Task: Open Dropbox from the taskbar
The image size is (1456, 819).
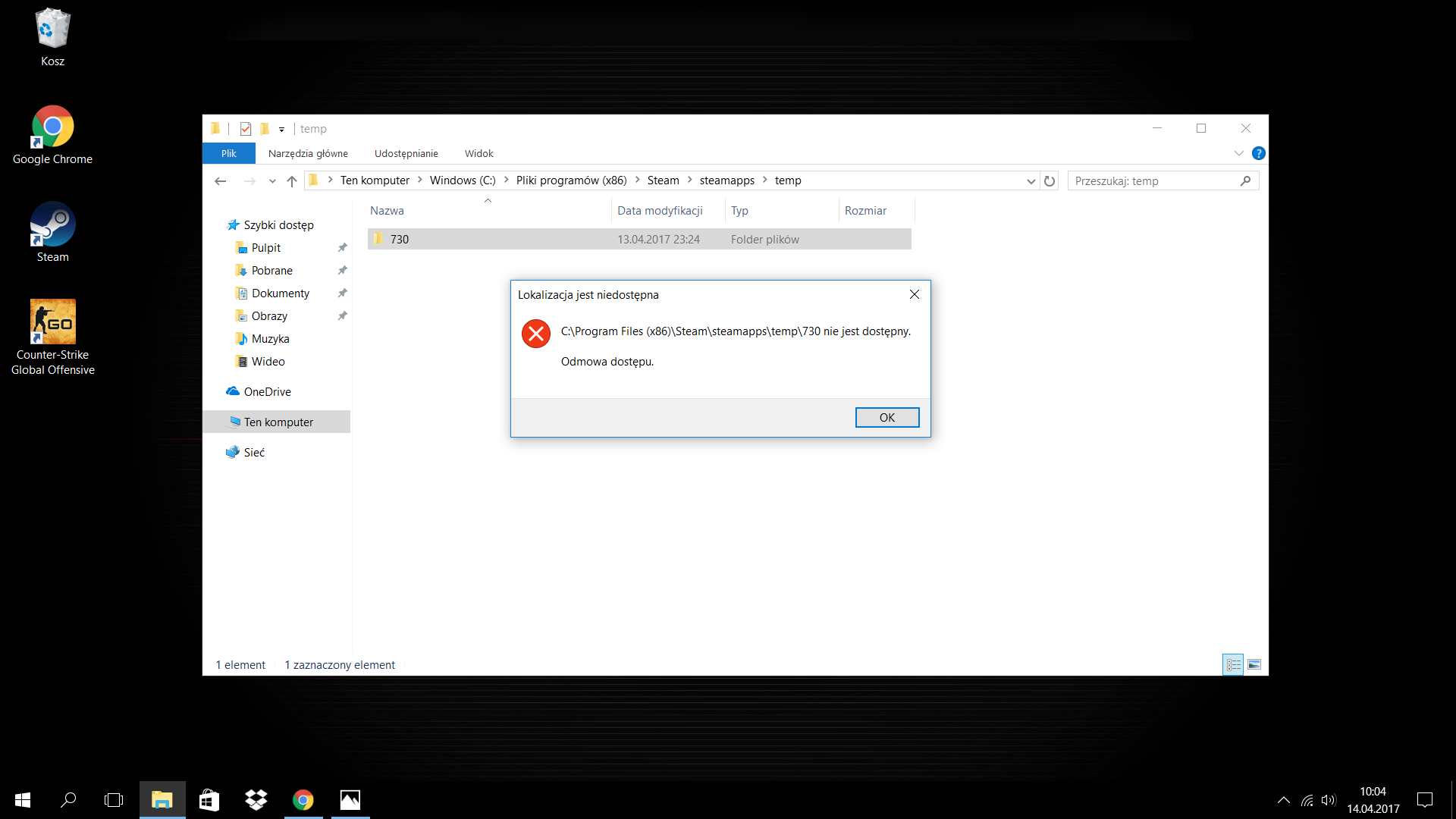Action: coord(256,800)
